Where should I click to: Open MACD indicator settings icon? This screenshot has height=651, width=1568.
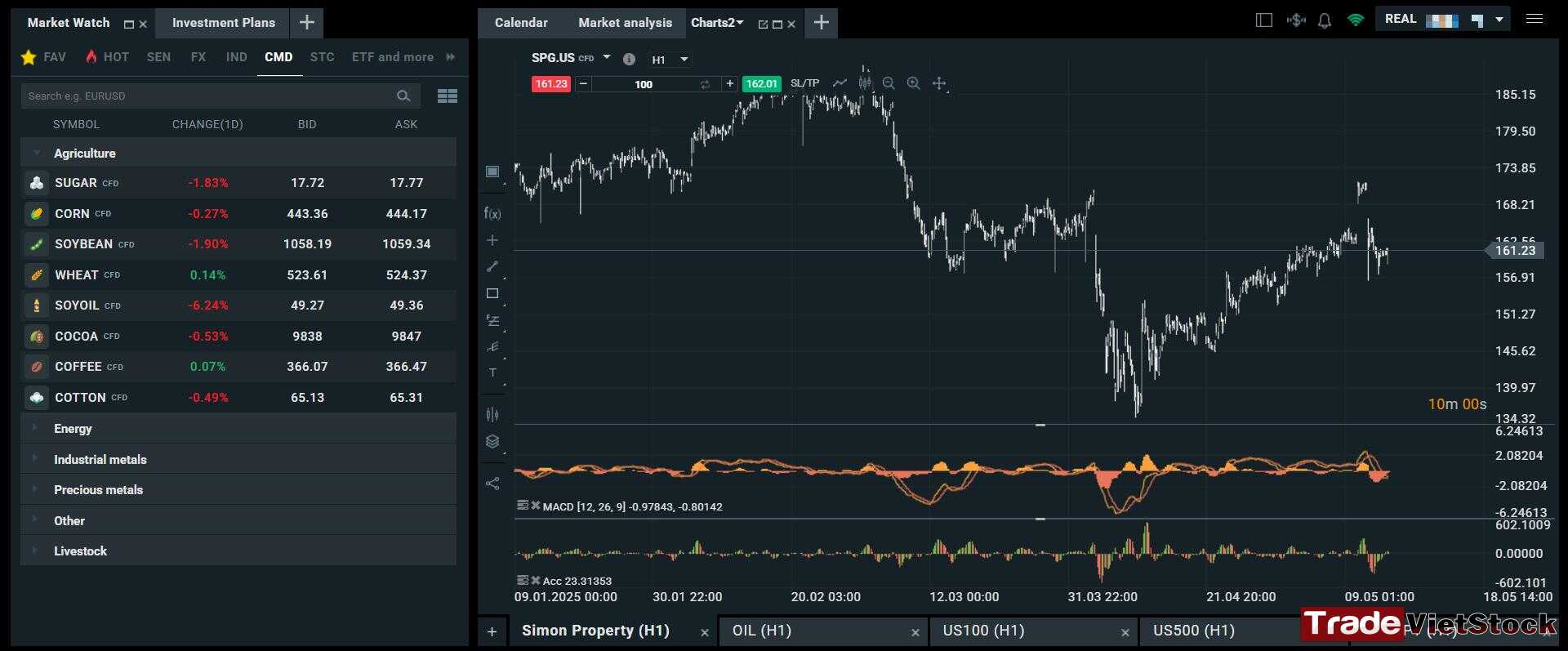[x=523, y=506]
